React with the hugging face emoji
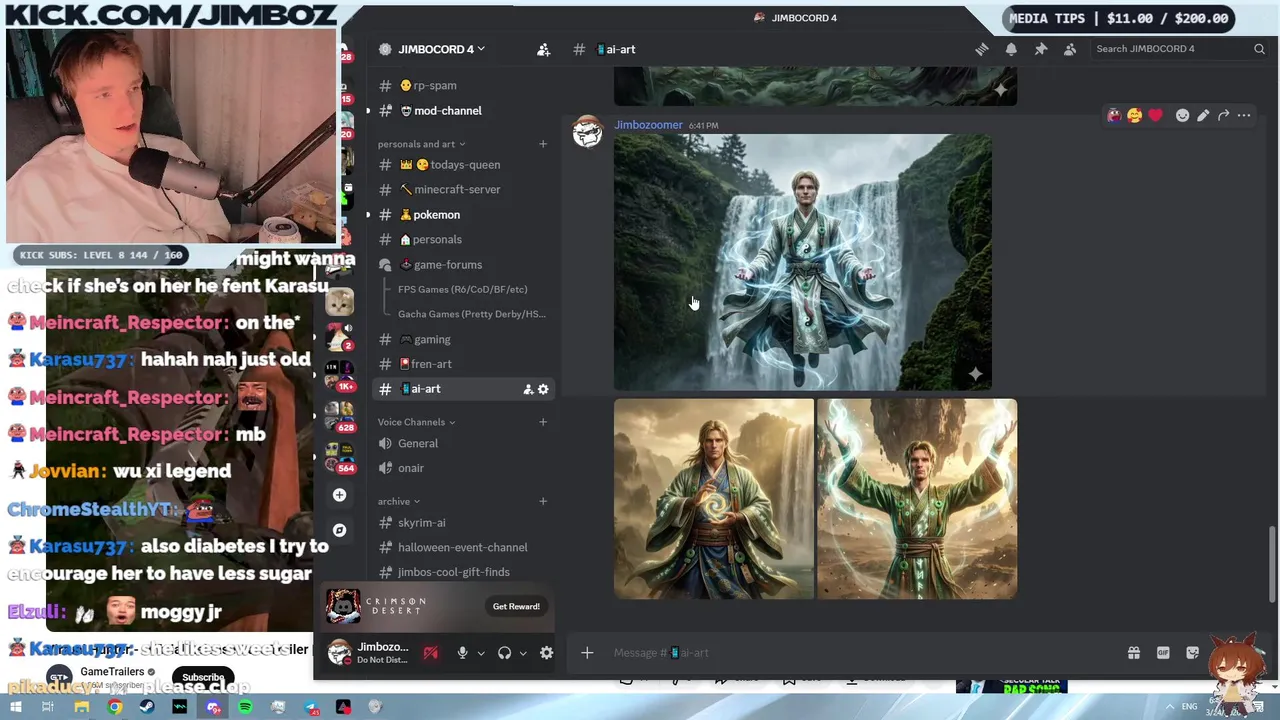Viewport: 1280px width, 720px height. (x=1134, y=116)
